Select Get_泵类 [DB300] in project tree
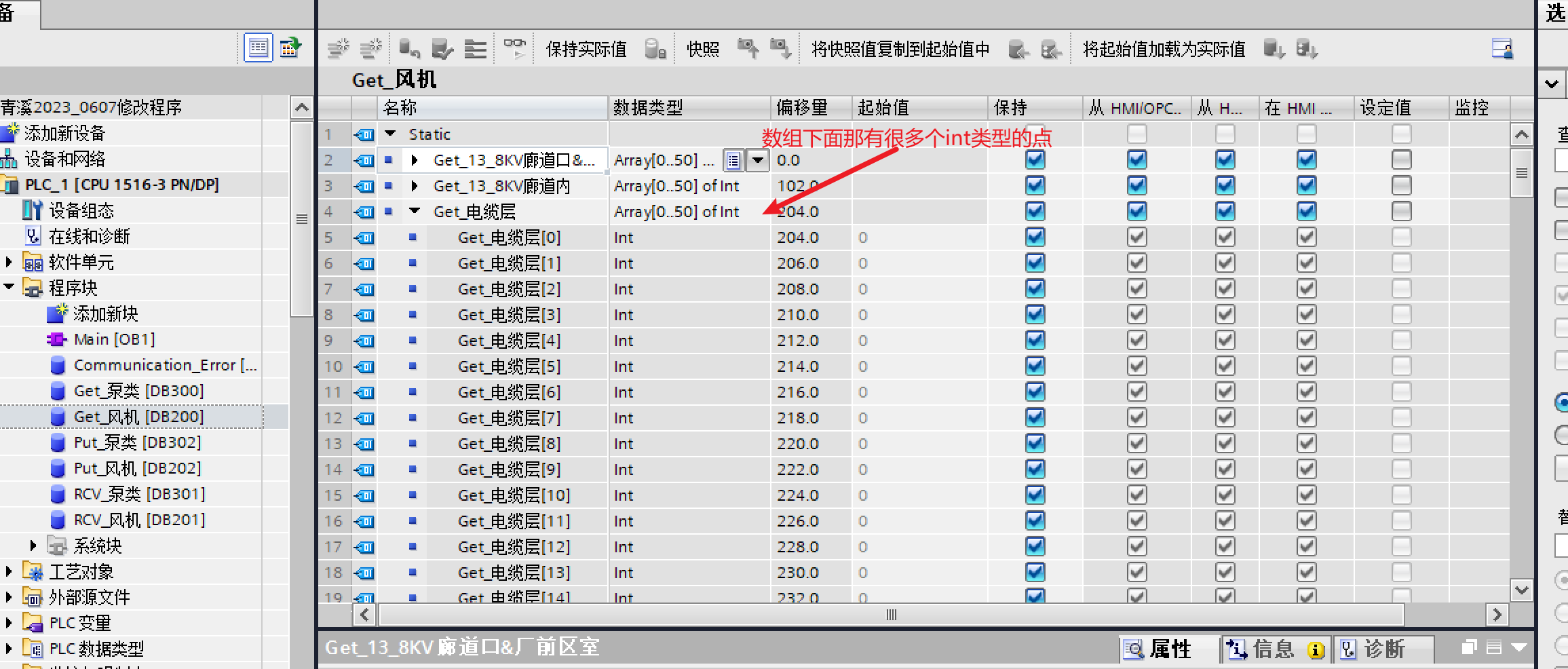This screenshot has width=1568, height=669. tap(138, 391)
